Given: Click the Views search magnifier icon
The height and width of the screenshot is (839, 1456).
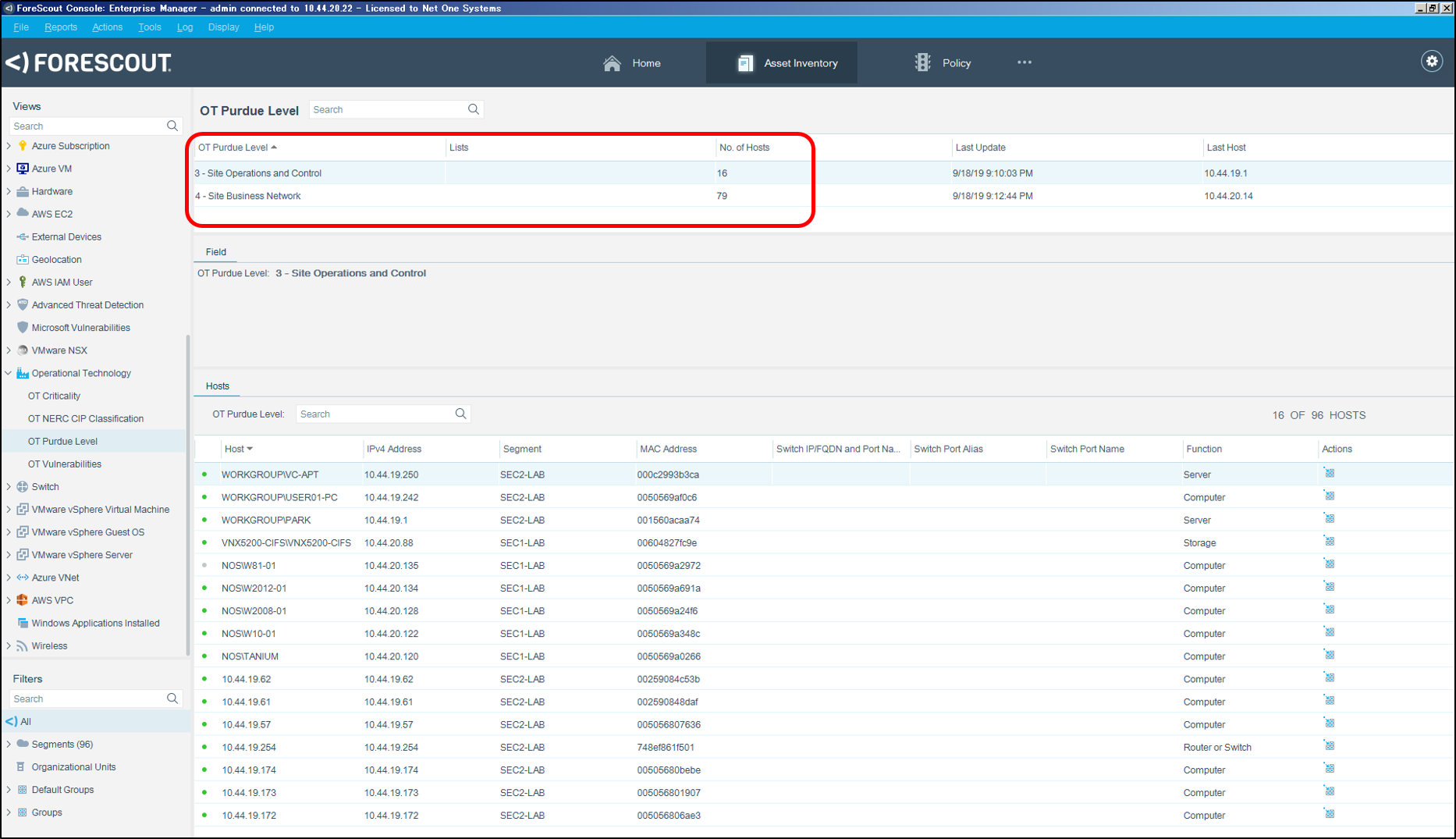Looking at the screenshot, I should [172, 126].
